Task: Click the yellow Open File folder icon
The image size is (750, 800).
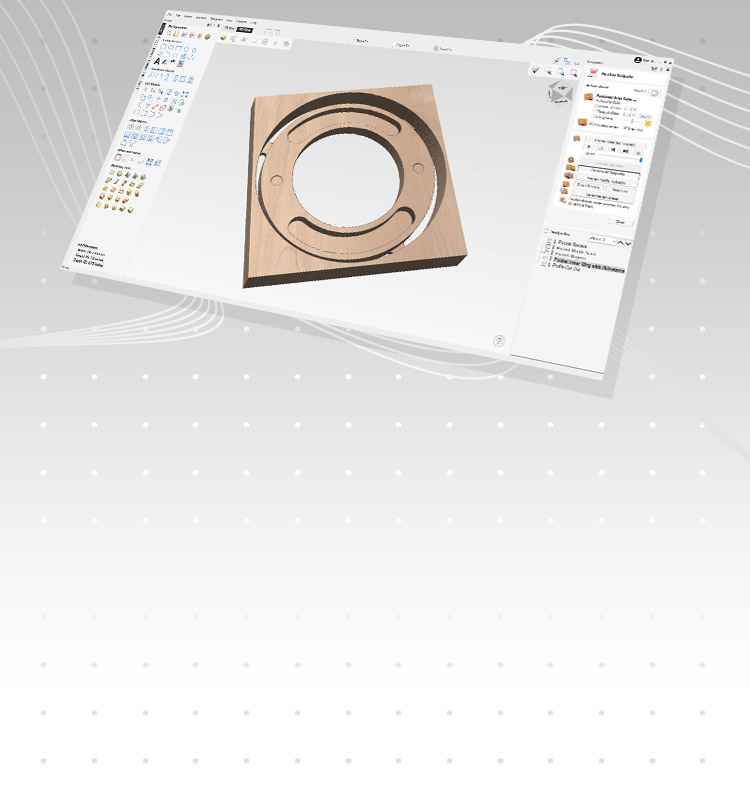Action: (x=176, y=34)
